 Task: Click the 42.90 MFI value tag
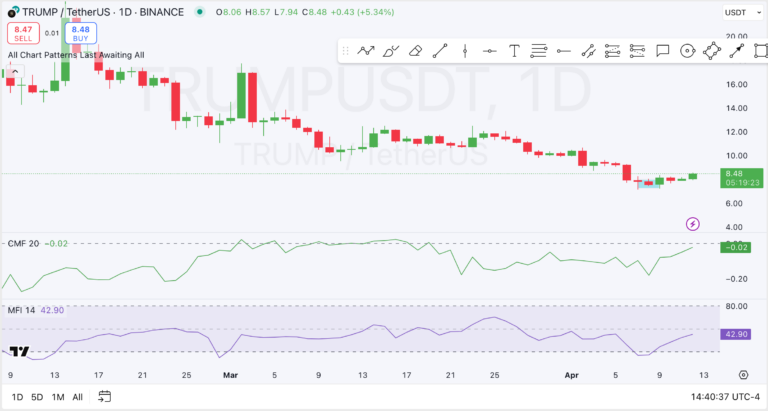[736, 334]
